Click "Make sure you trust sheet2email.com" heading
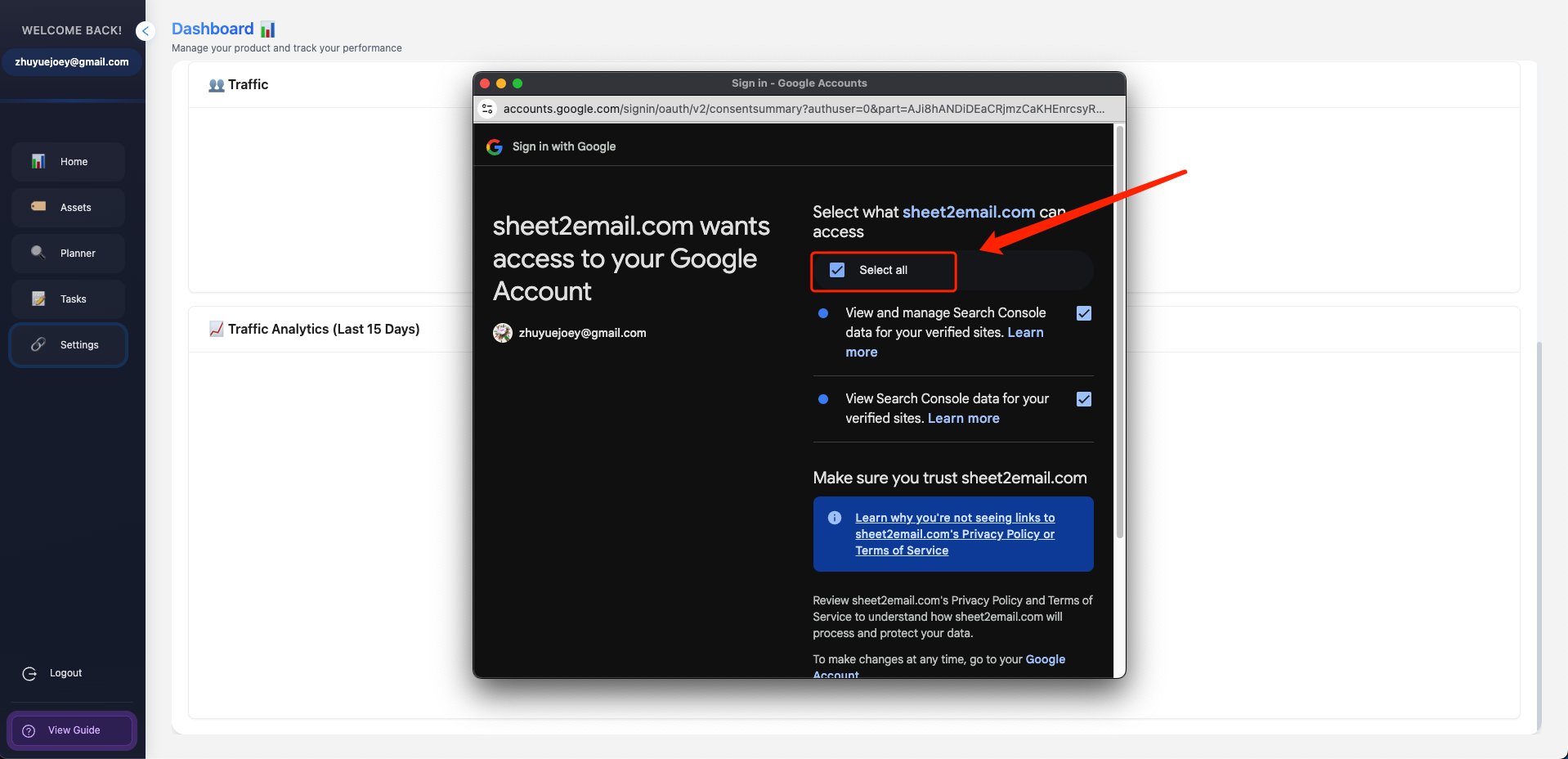Viewport: 1568px width, 759px height. [950, 478]
